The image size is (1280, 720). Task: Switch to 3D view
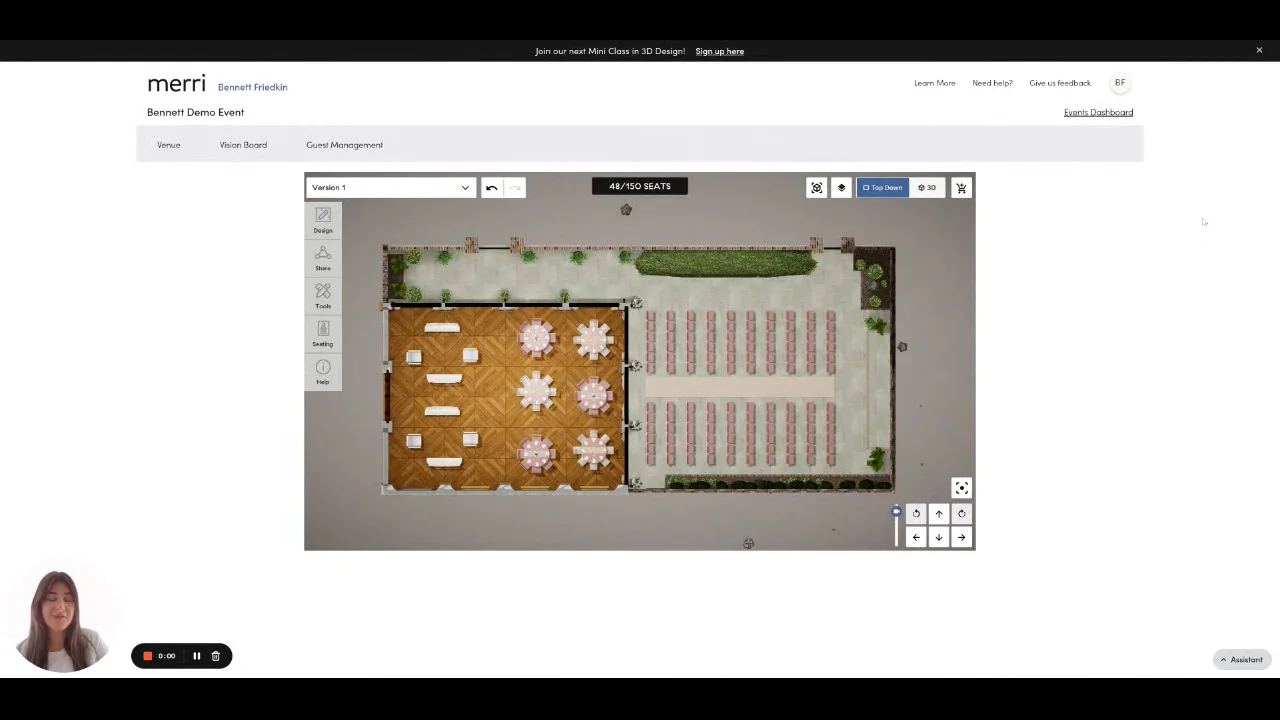tap(927, 187)
